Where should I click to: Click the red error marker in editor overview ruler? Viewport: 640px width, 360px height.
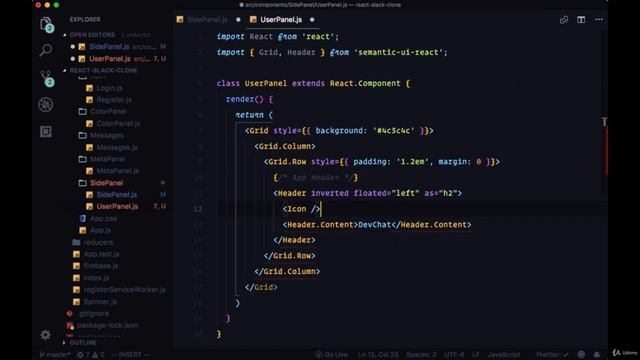(606, 150)
